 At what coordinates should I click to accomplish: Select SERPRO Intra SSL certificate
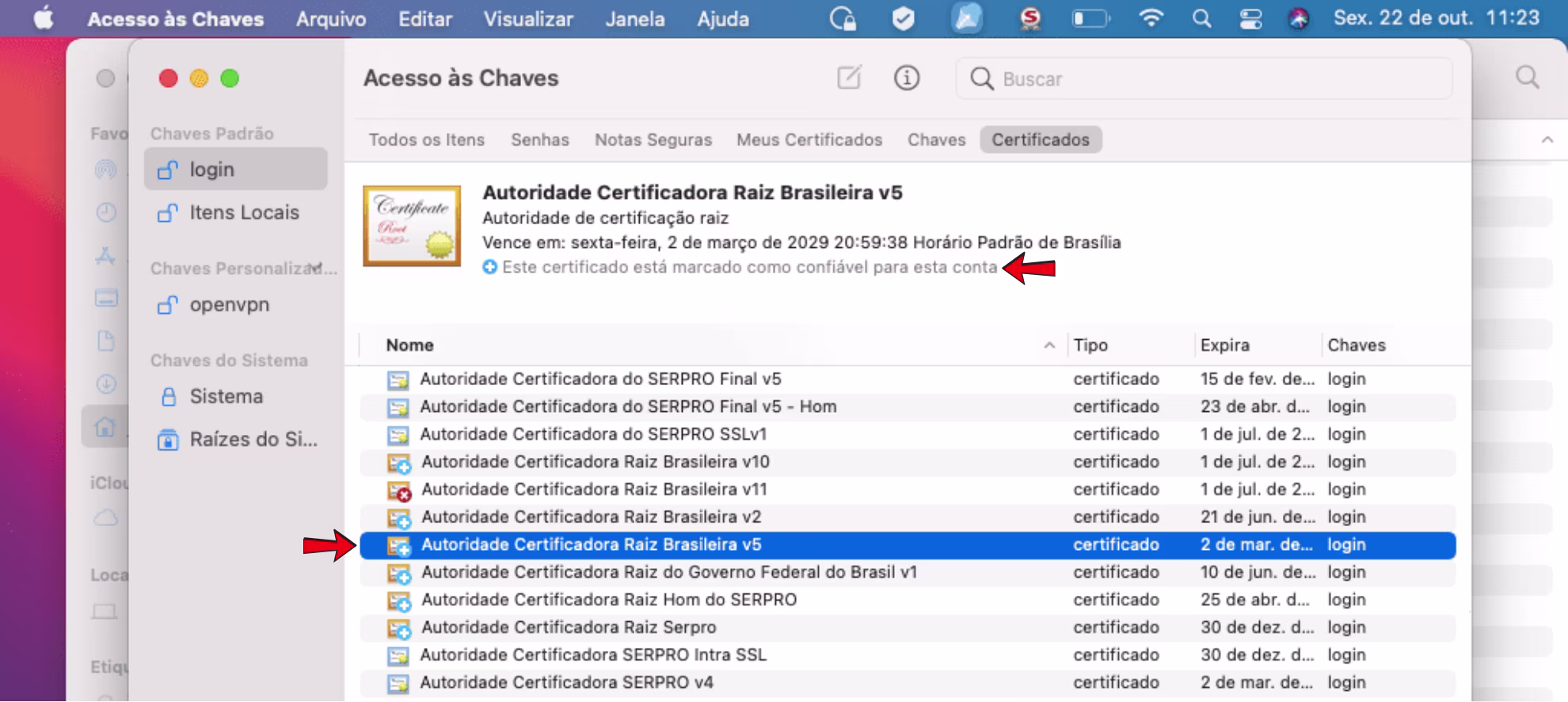coord(908,655)
